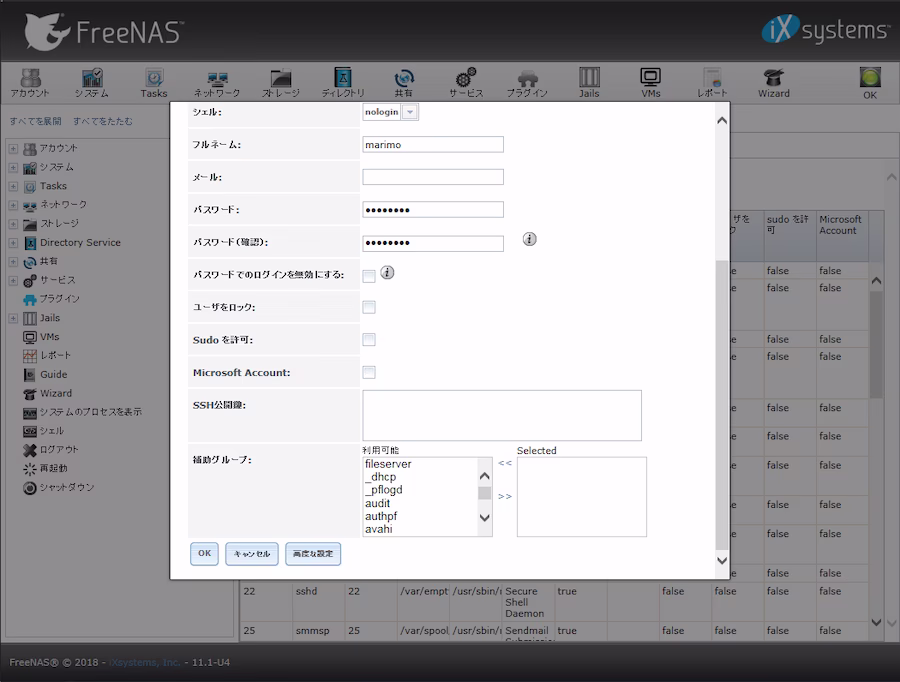
Task: Expand ストレージ node in sidebar tree
Action: tap(13, 224)
